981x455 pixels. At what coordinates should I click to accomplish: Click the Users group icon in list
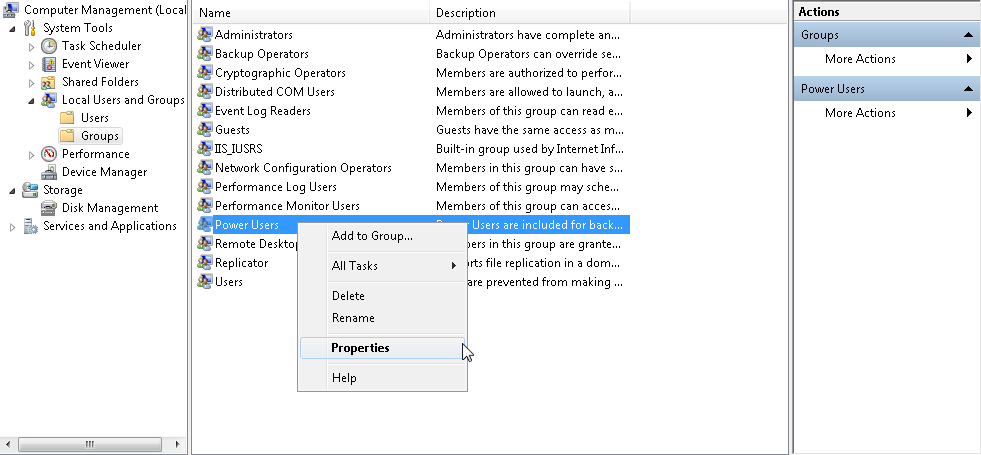205,281
